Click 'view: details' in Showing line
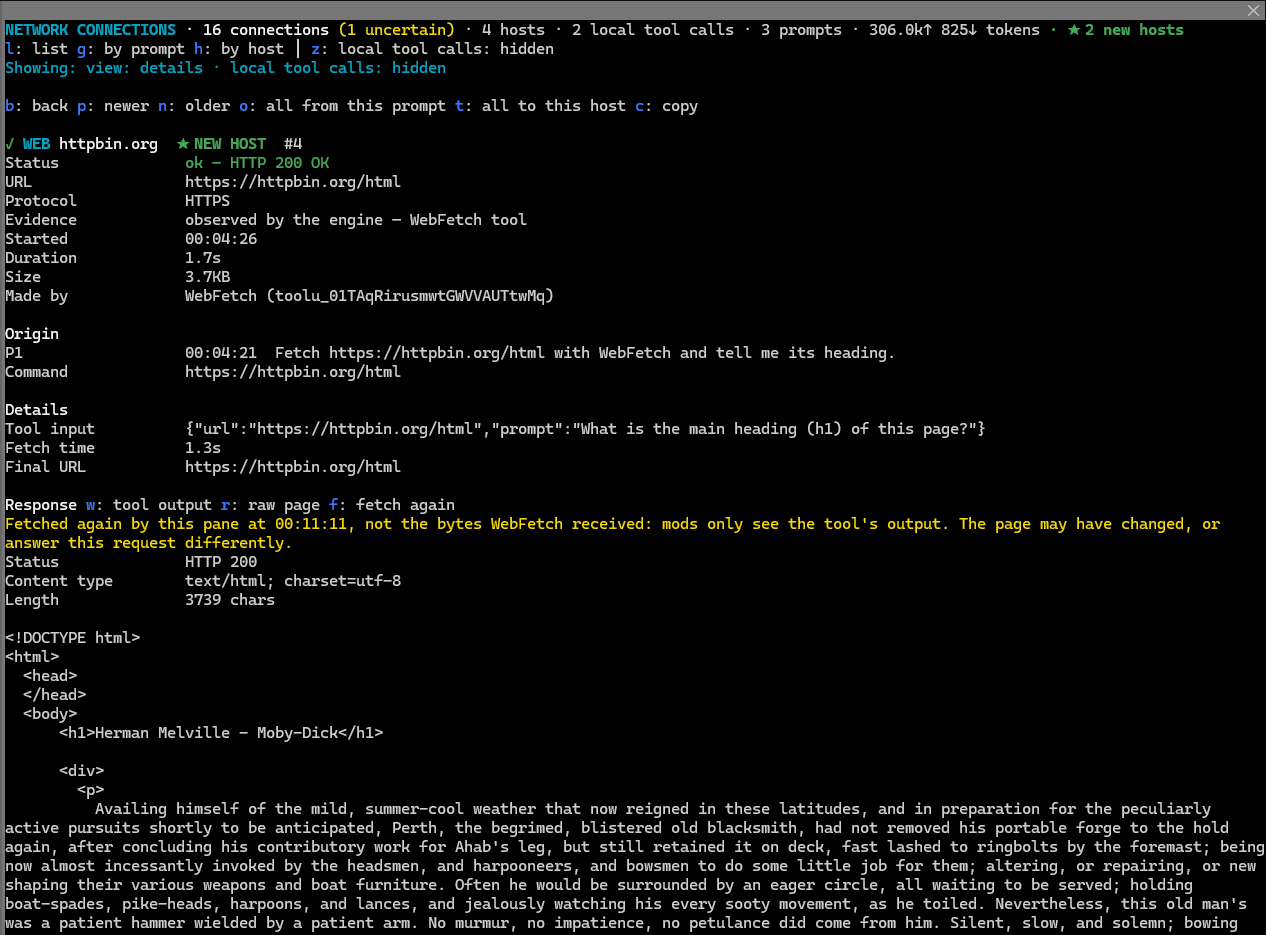1266x935 pixels. (x=143, y=67)
